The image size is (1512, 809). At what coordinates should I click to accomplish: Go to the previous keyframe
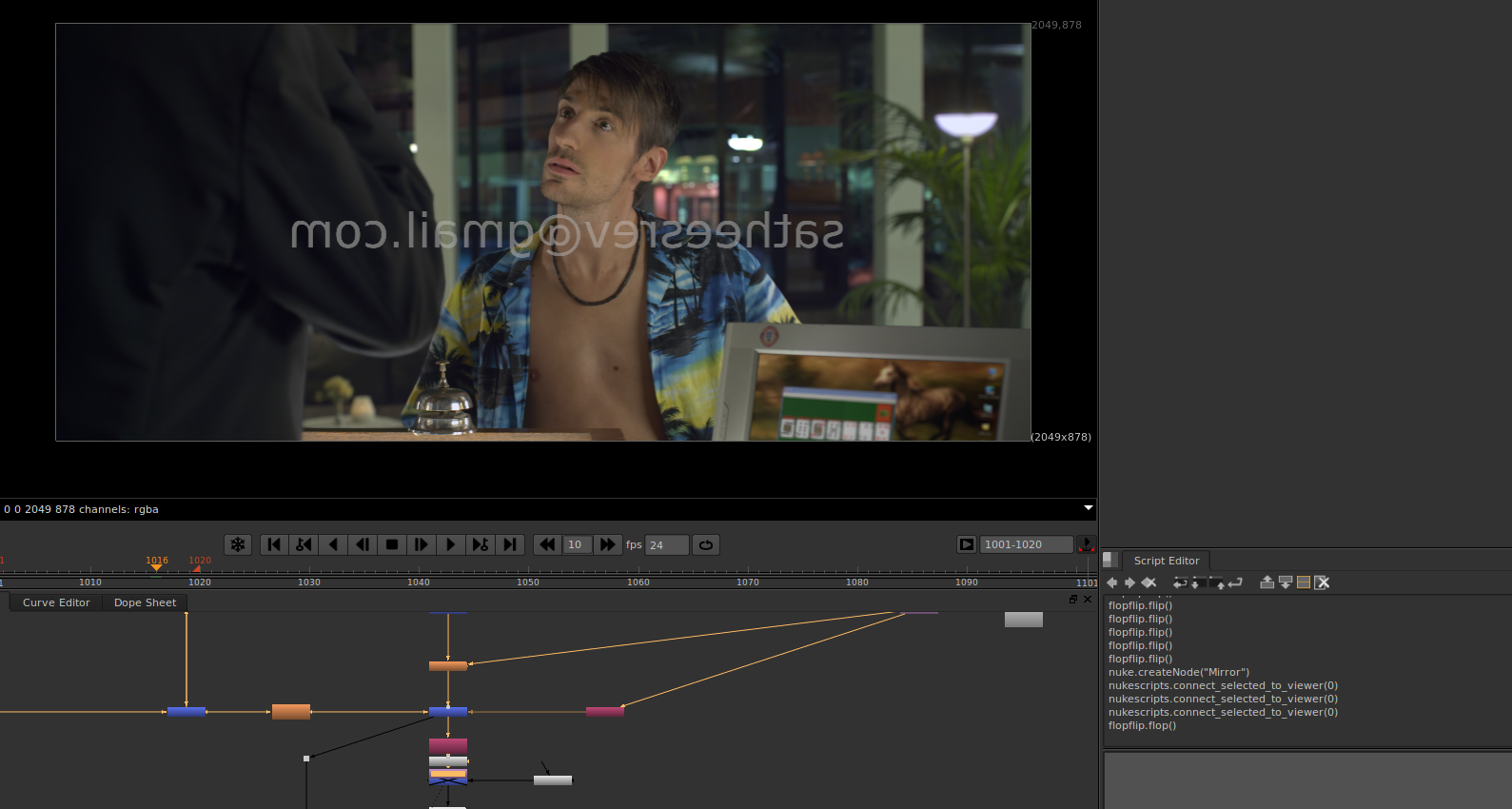[x=304, y=544]
